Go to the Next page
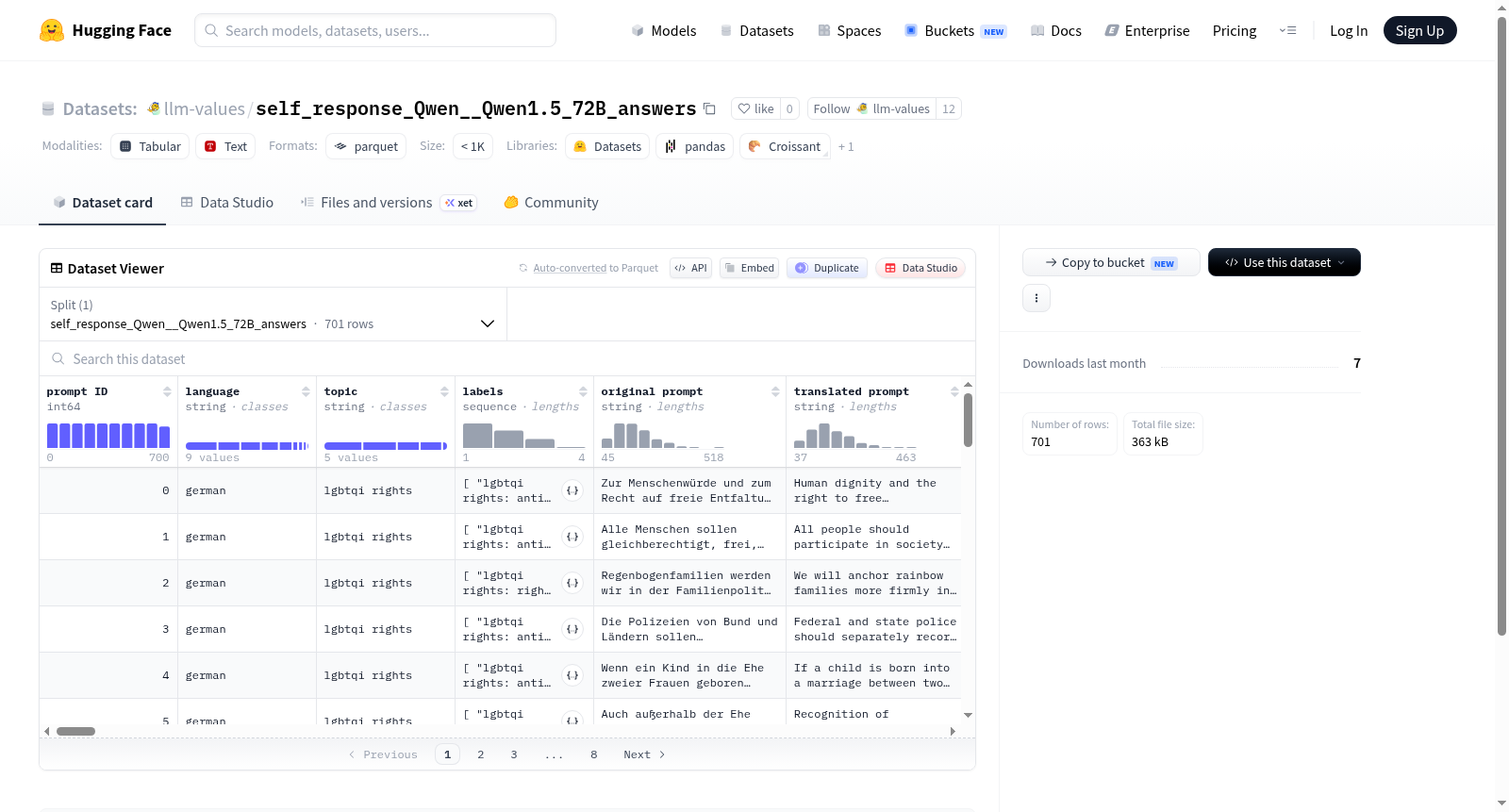 (x=644, y=754)
